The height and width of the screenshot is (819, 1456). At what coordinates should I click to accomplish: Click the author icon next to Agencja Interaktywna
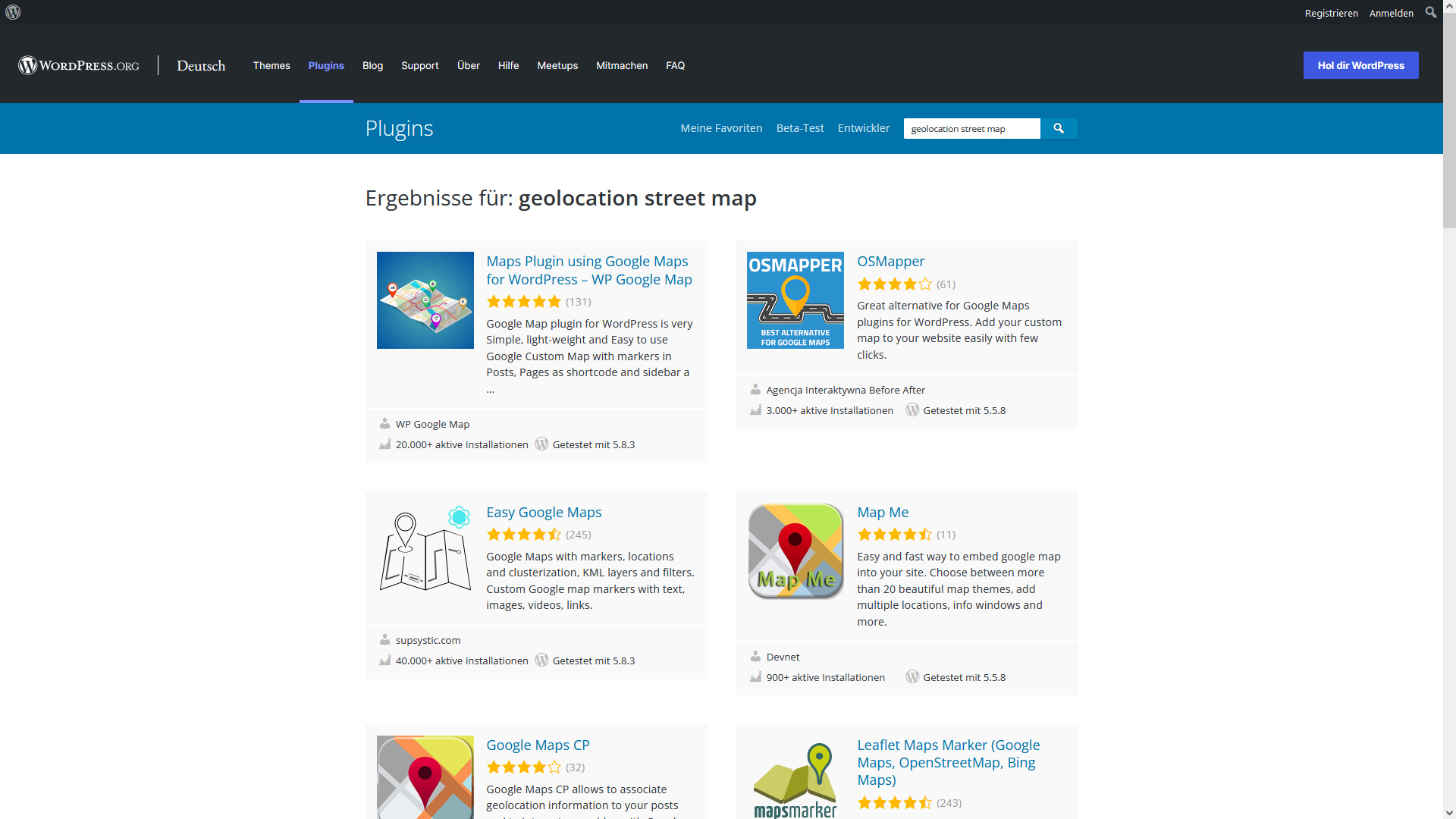pyautogui.click(x=755, y=389)
